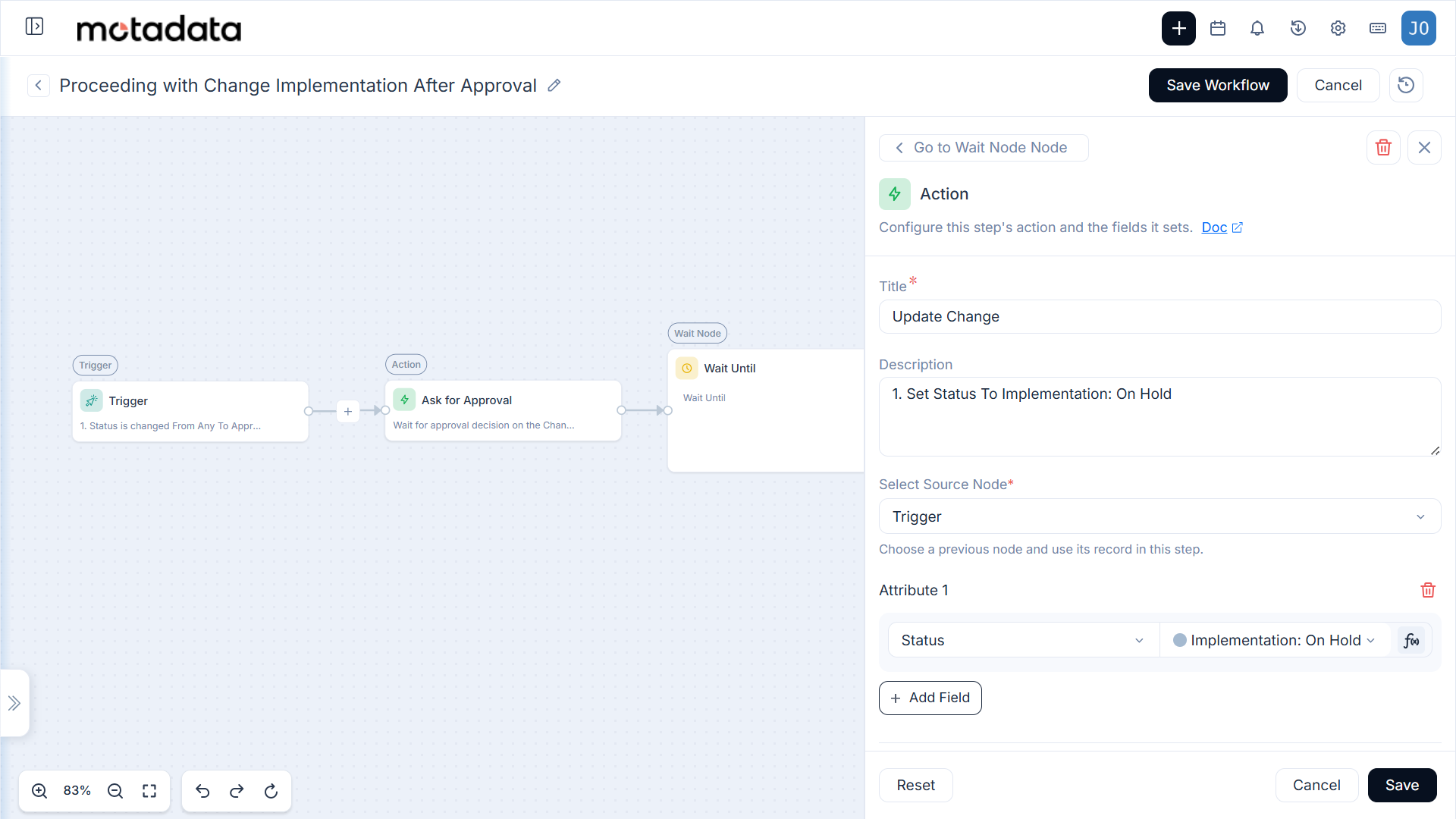
Task: Go back using the arrow beside workflow title
Action: click(x=39, y=85)
